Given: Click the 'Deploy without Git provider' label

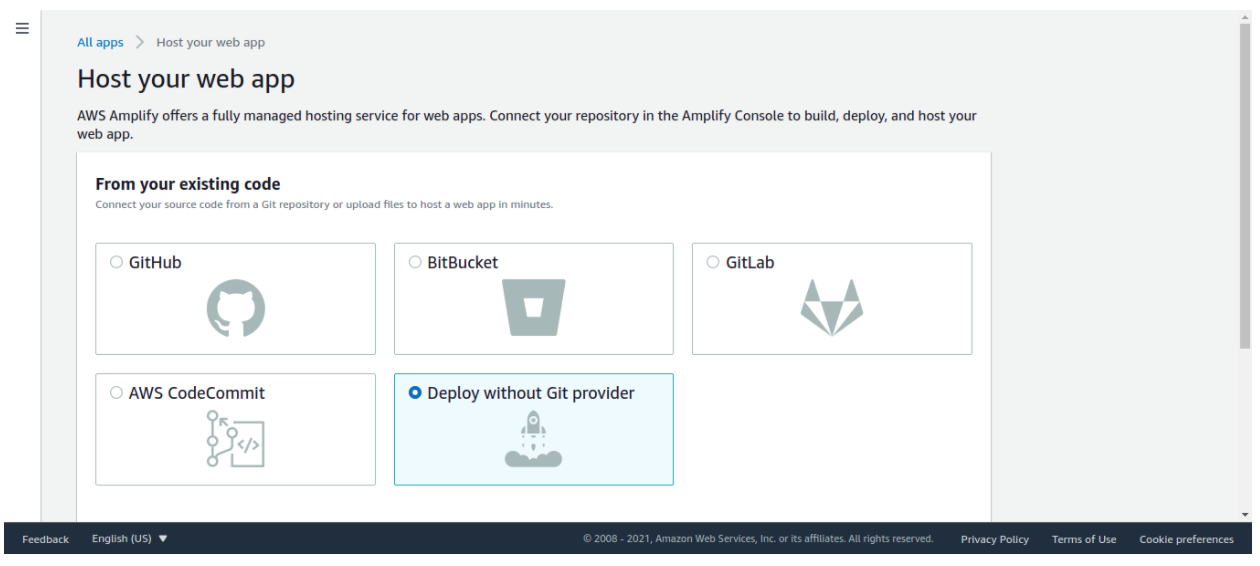Looking at the screenshot, I should (531, 393).
